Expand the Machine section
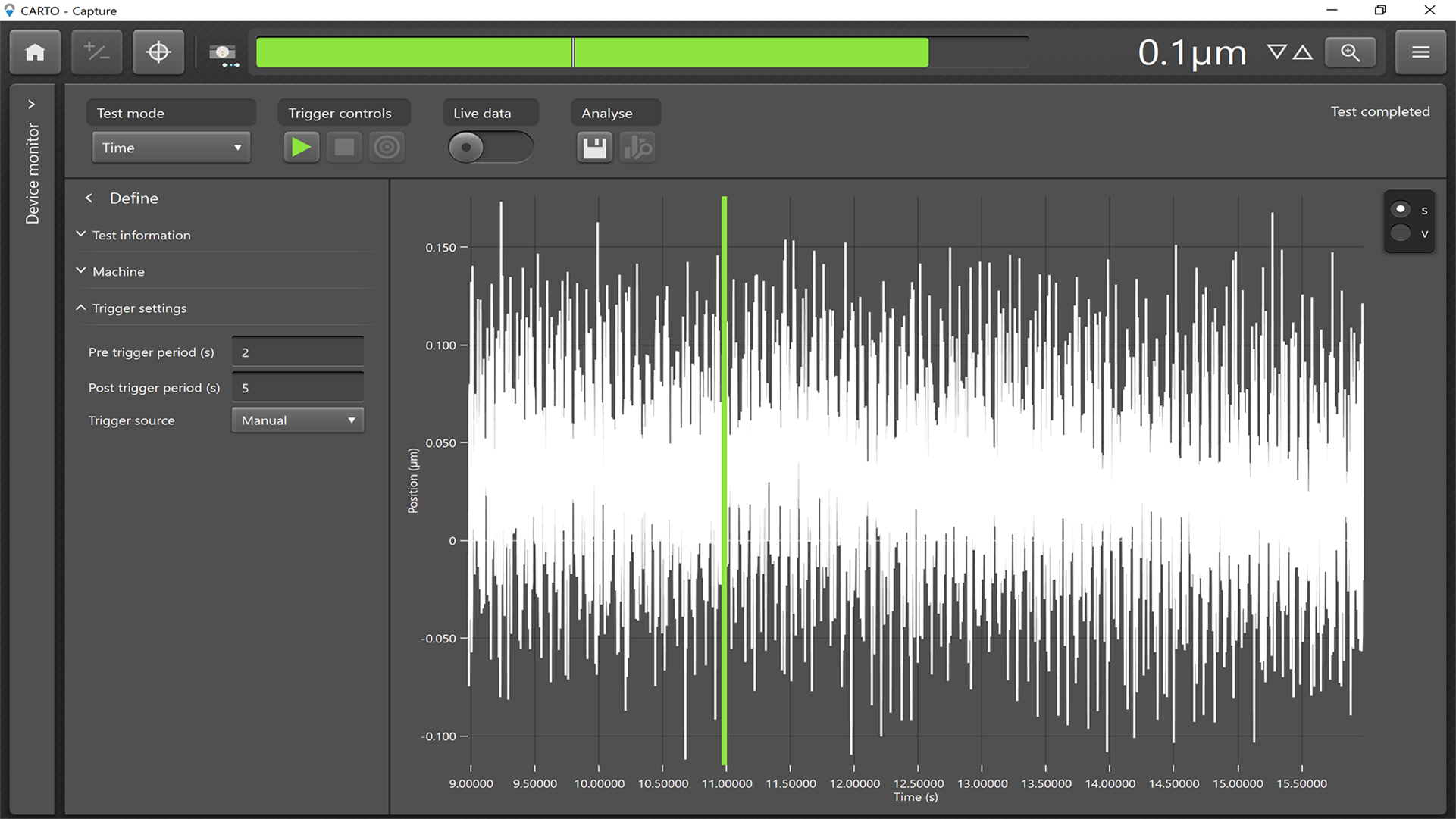The image size is (1456, 819). pyautogui.click(x=118, y=271)
